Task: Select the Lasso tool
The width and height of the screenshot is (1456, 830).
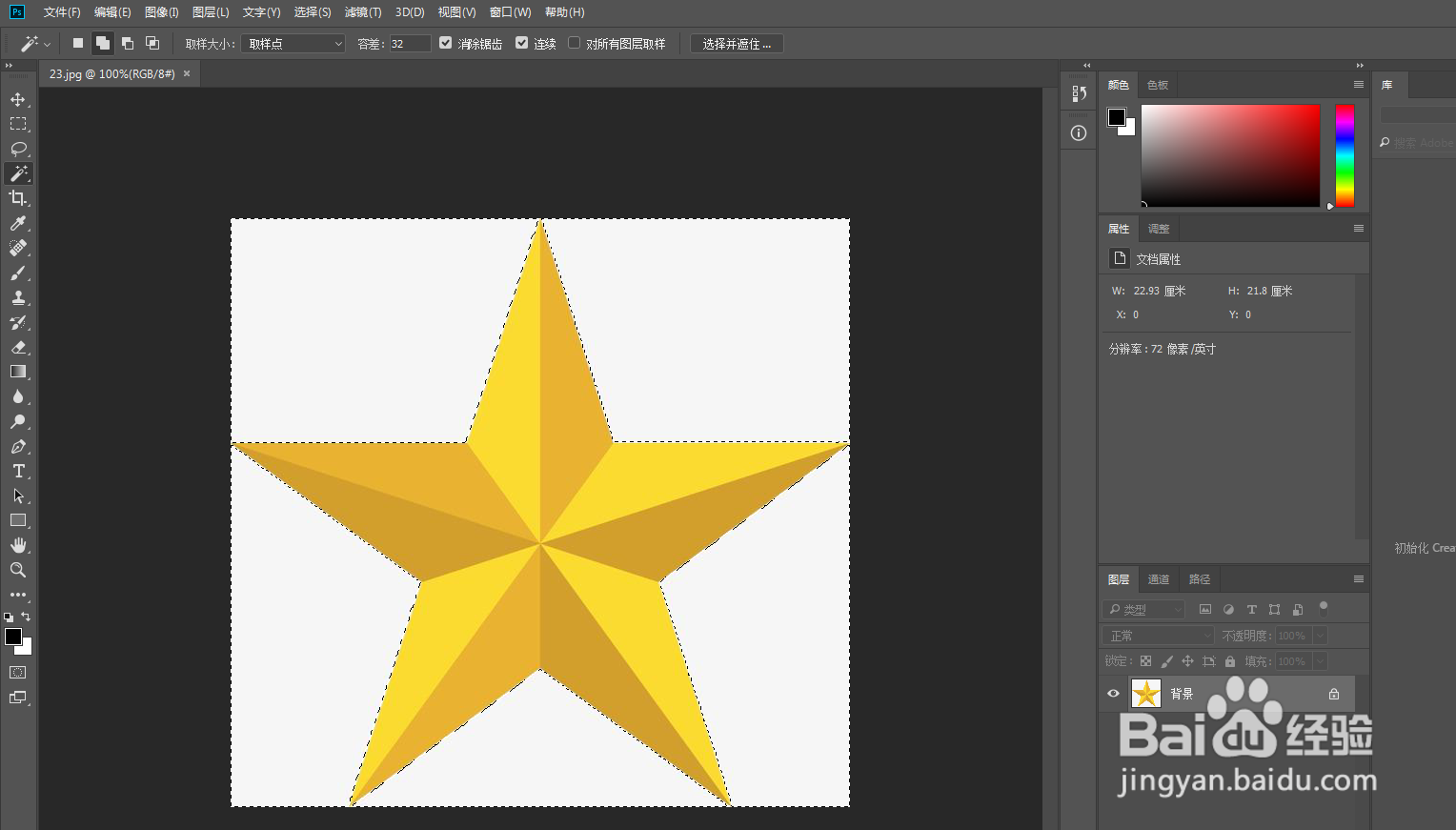Action: (18, 149)
